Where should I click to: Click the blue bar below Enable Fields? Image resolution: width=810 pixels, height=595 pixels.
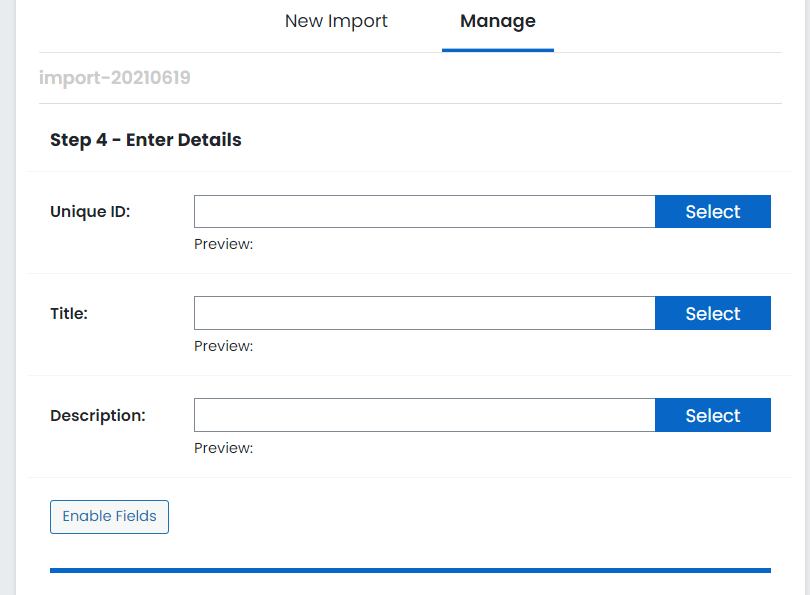point(410,570)
